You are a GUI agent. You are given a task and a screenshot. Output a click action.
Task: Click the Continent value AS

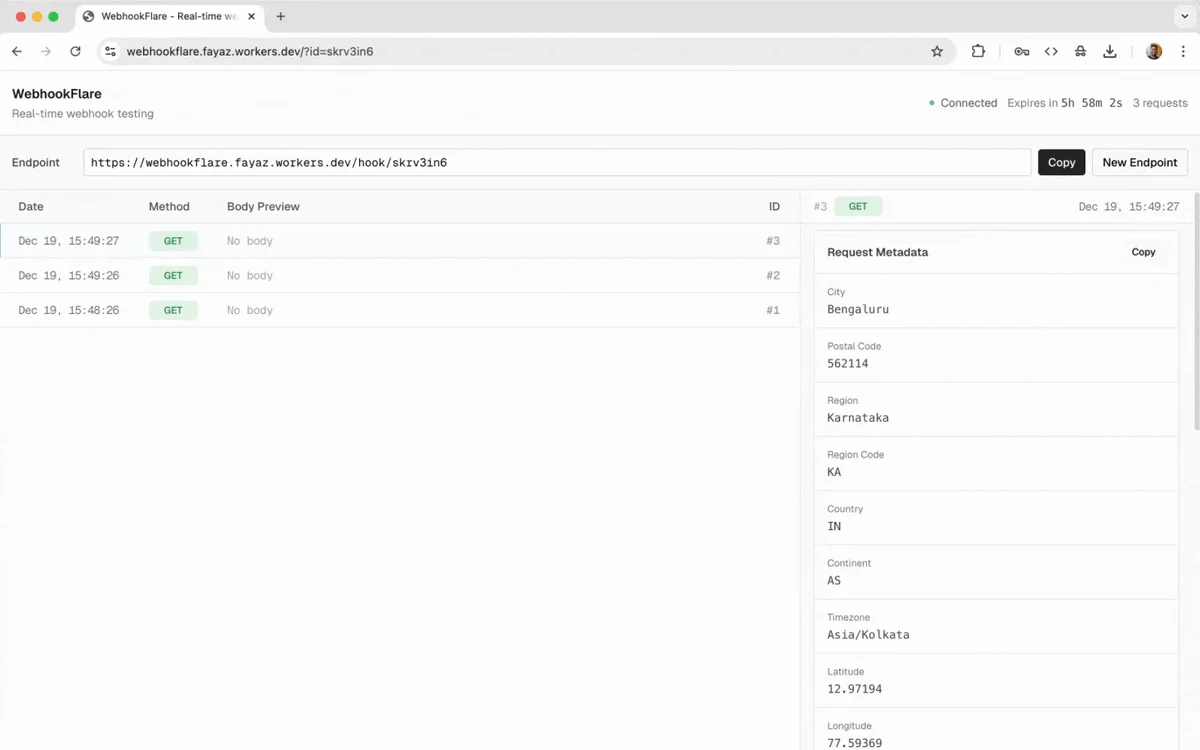click(834, 580)
